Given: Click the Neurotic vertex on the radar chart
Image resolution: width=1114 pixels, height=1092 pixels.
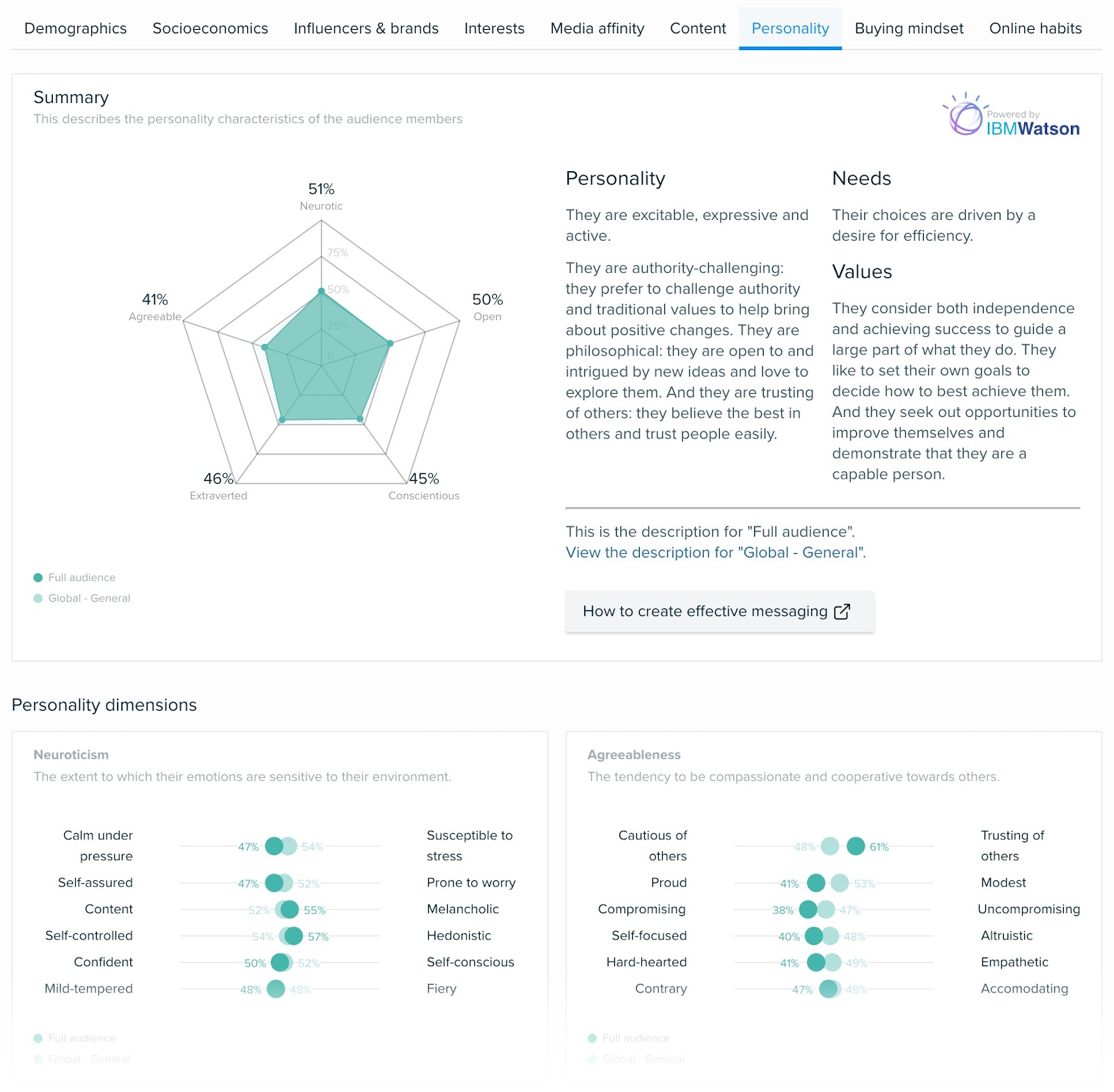Looking at the screenshot, I should point(321,292).
